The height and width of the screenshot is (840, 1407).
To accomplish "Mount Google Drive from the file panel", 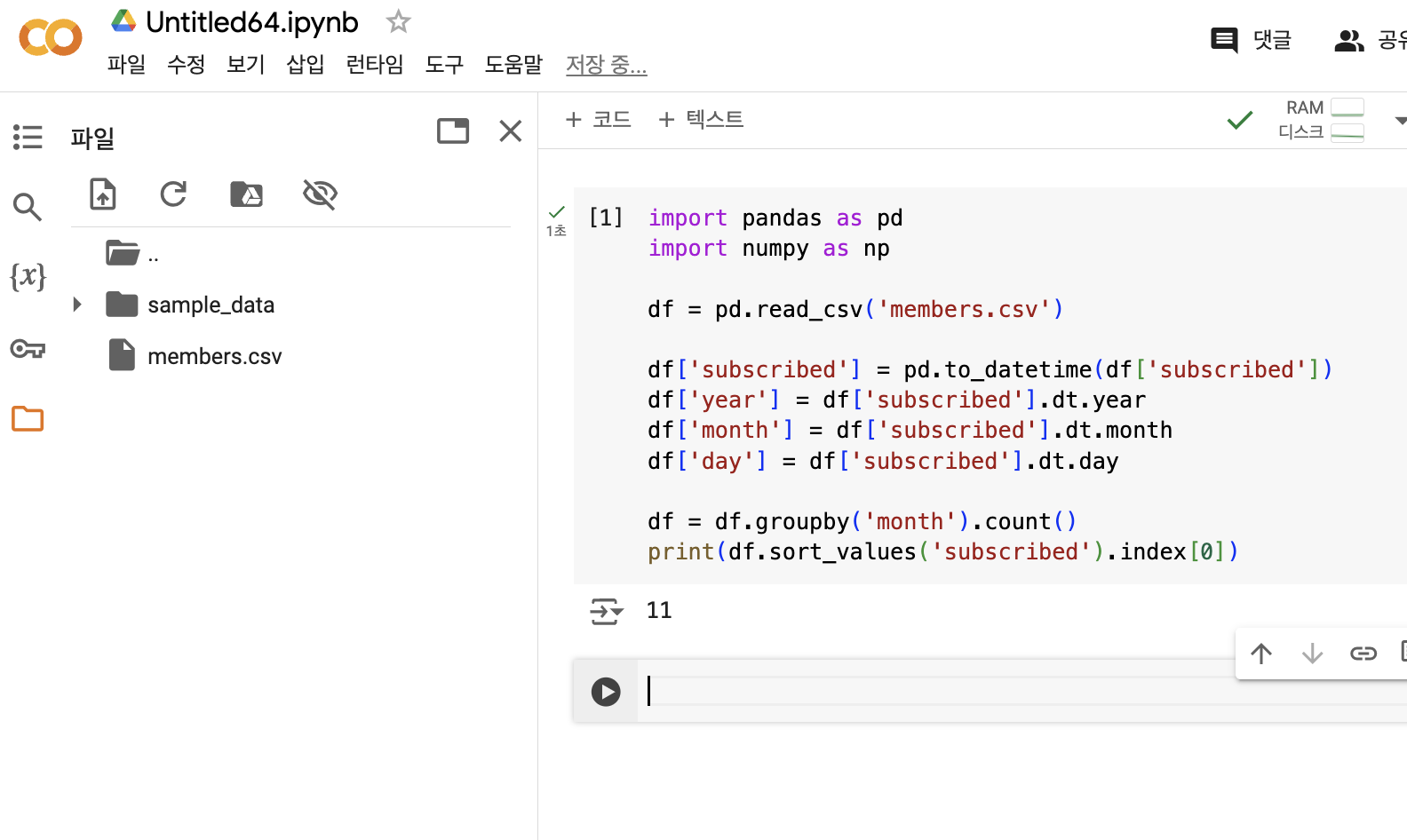I will tap(246, 194).
